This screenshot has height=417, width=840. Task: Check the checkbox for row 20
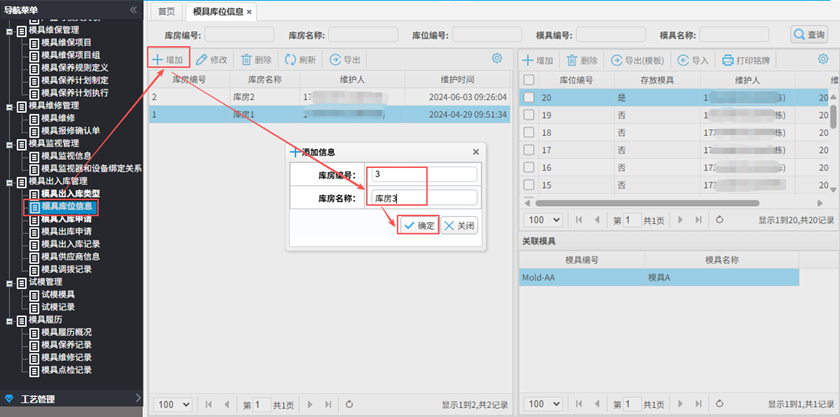point(529,98)
